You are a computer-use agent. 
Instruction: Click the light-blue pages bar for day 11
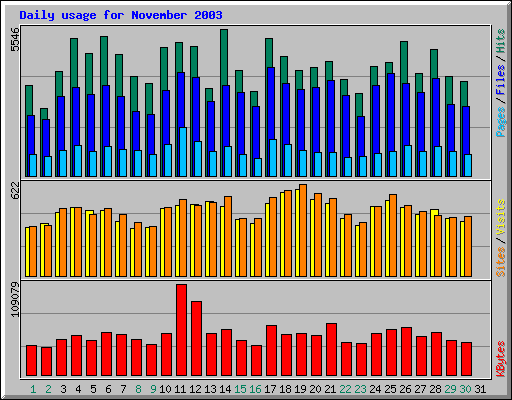click(x=183, y=152)
